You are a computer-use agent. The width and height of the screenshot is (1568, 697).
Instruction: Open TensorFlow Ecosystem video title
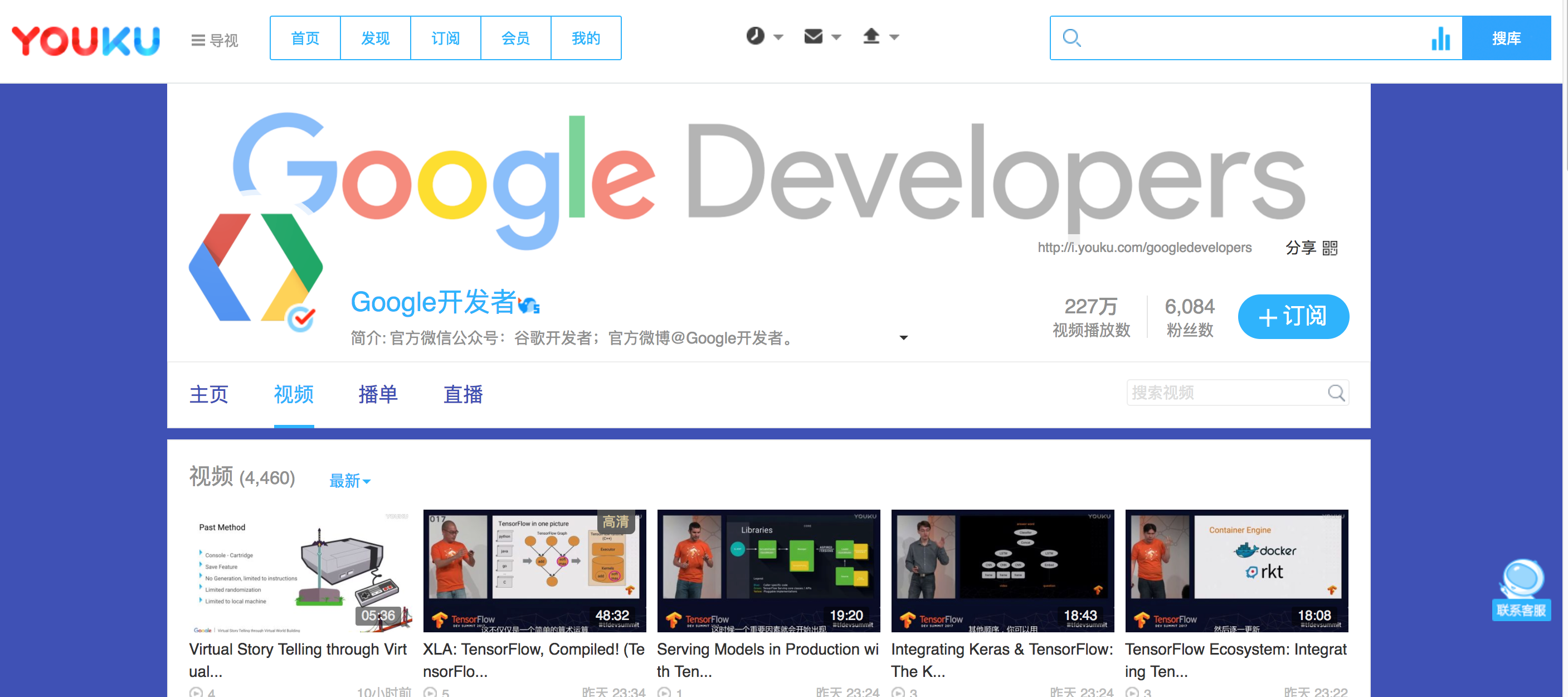(1236, 660)
